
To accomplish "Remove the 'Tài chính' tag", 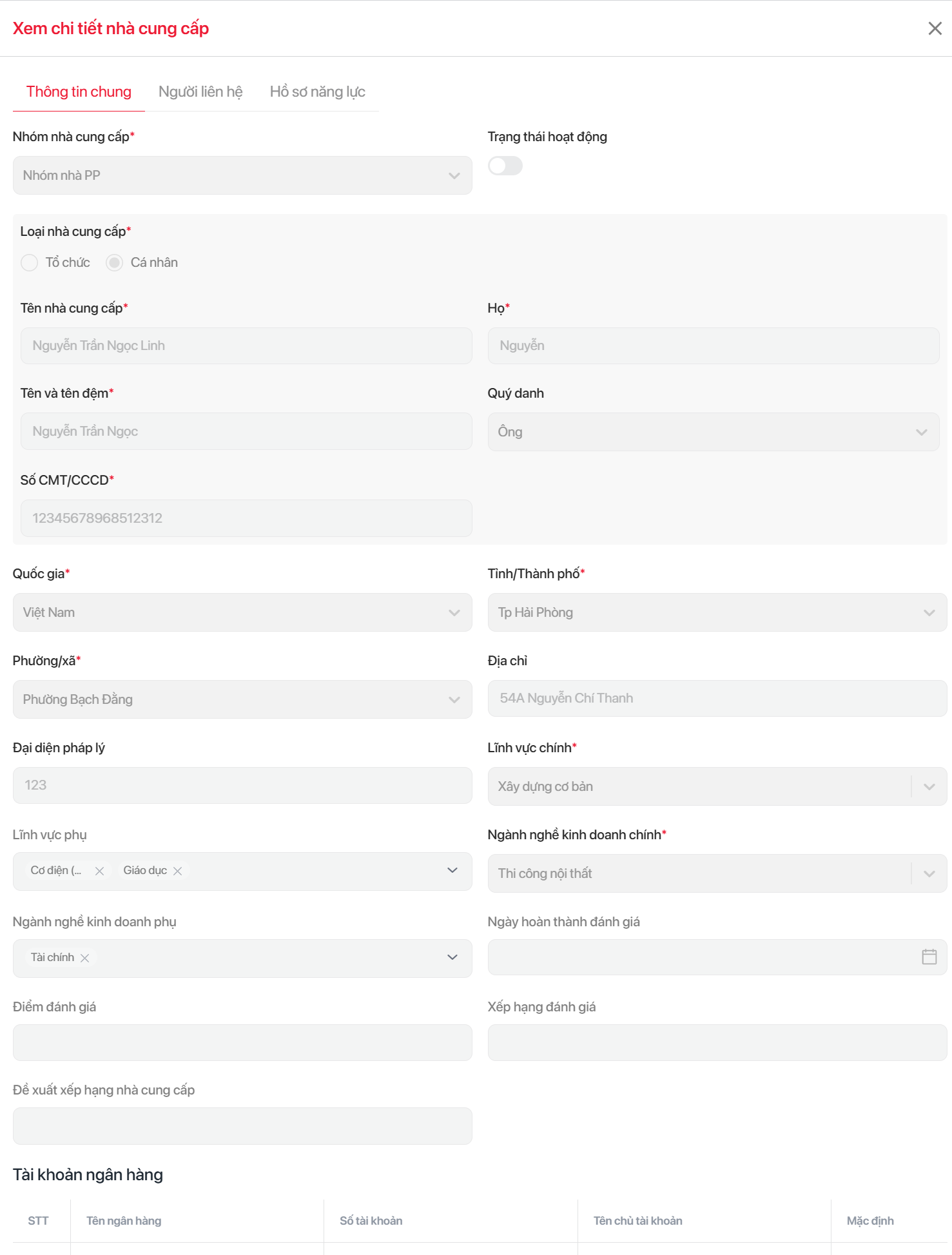I will (x=84, y=958).
